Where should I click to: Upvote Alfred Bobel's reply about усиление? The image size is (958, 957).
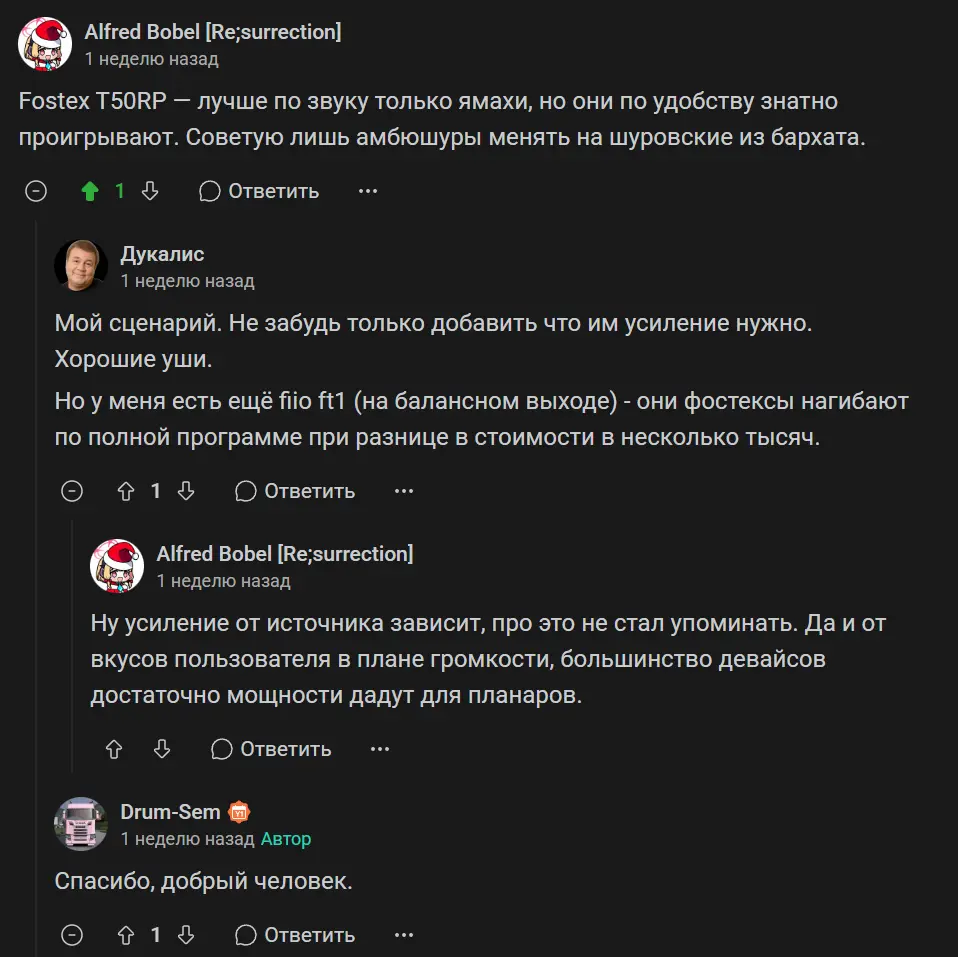pyautogui.click(x=114, y=749)
